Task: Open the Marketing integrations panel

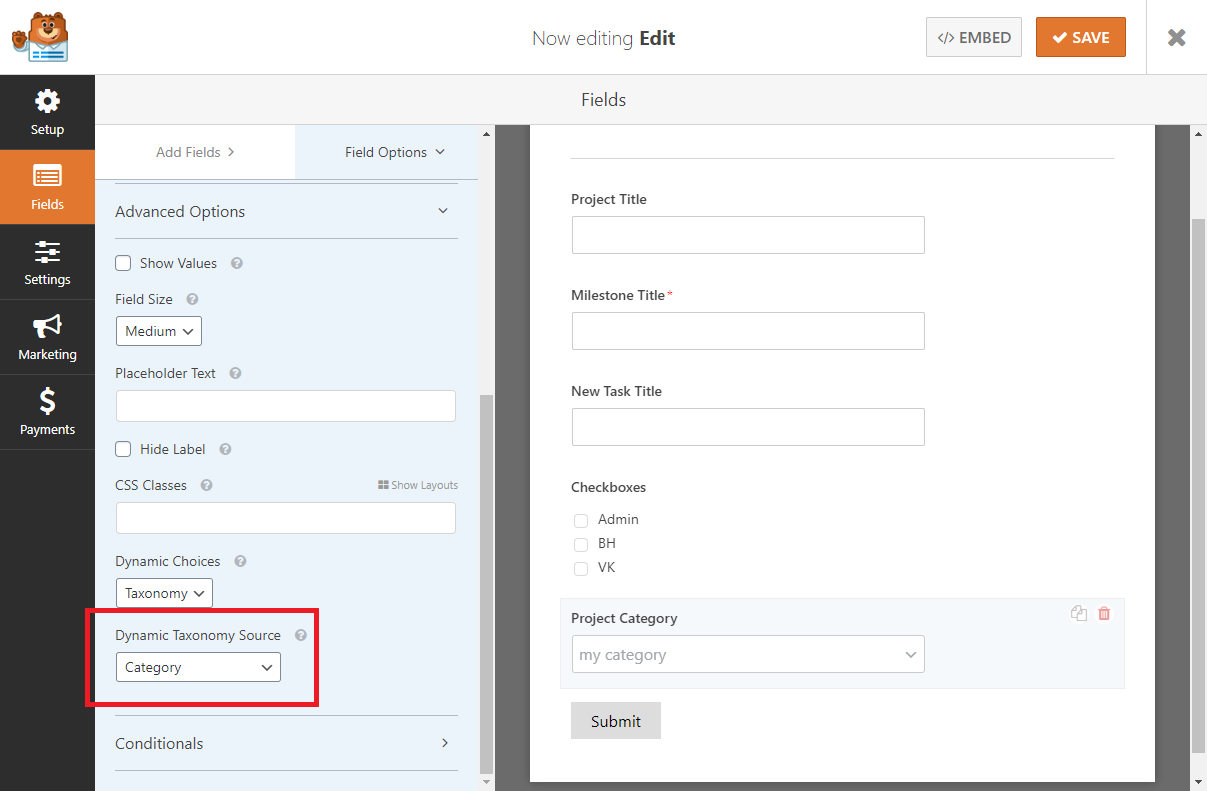Action: pyautogui.click(x=47, y=337)
